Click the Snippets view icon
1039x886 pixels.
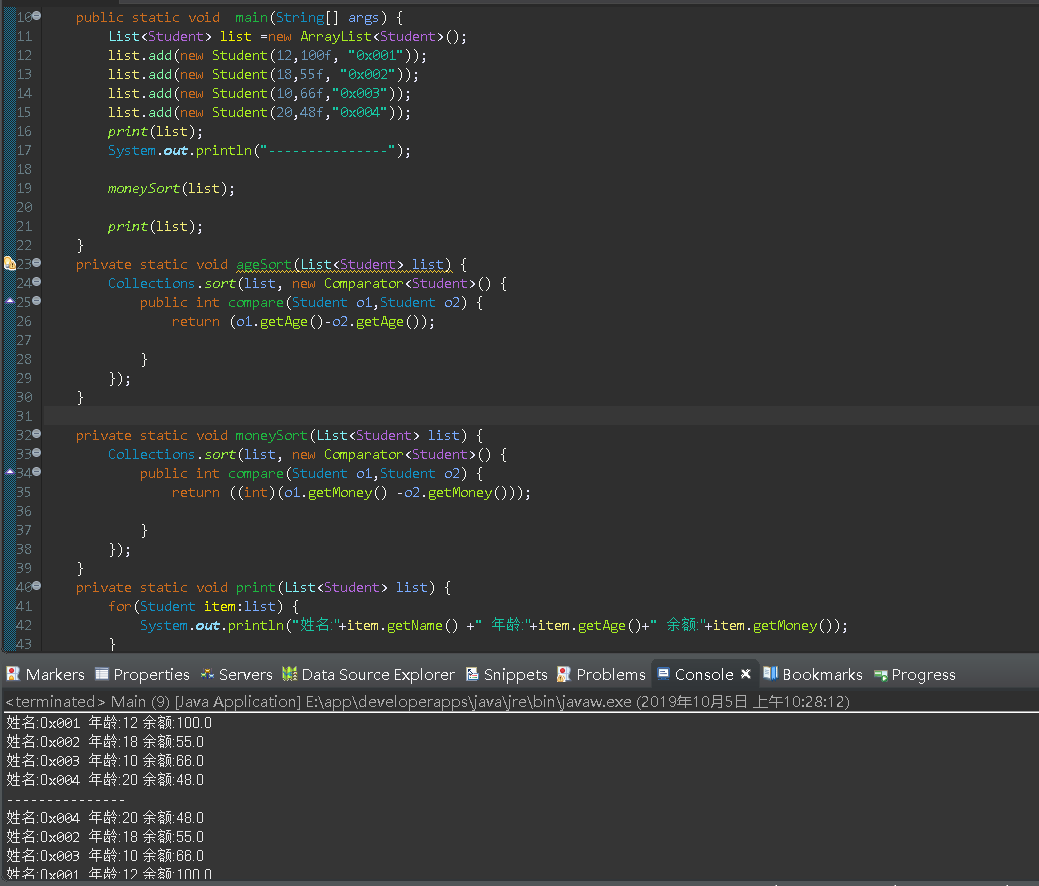point(472,674)
